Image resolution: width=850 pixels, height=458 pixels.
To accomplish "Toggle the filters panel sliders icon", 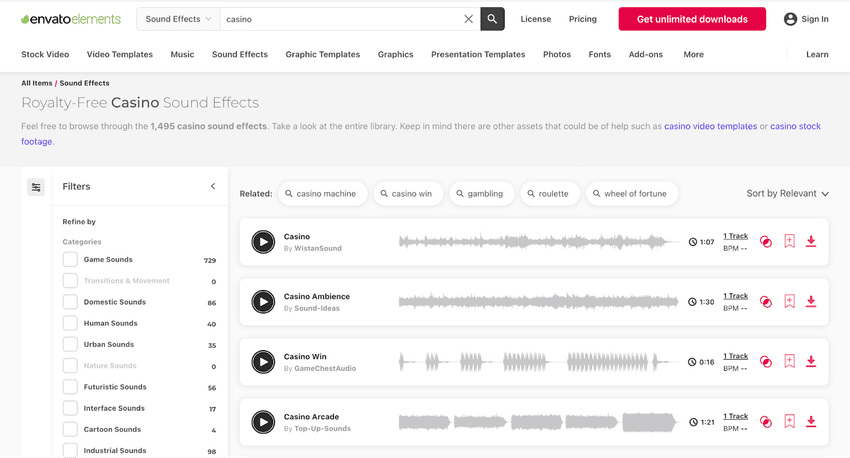I will pos(36,188).
